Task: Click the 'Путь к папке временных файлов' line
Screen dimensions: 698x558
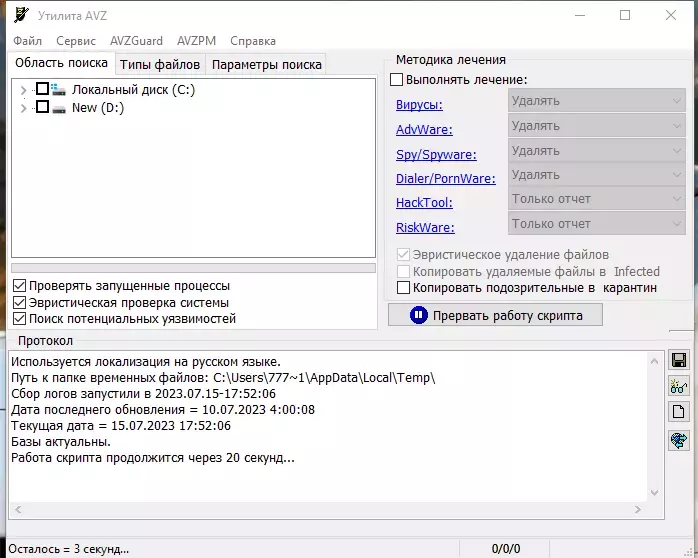Action: point(223,378)
